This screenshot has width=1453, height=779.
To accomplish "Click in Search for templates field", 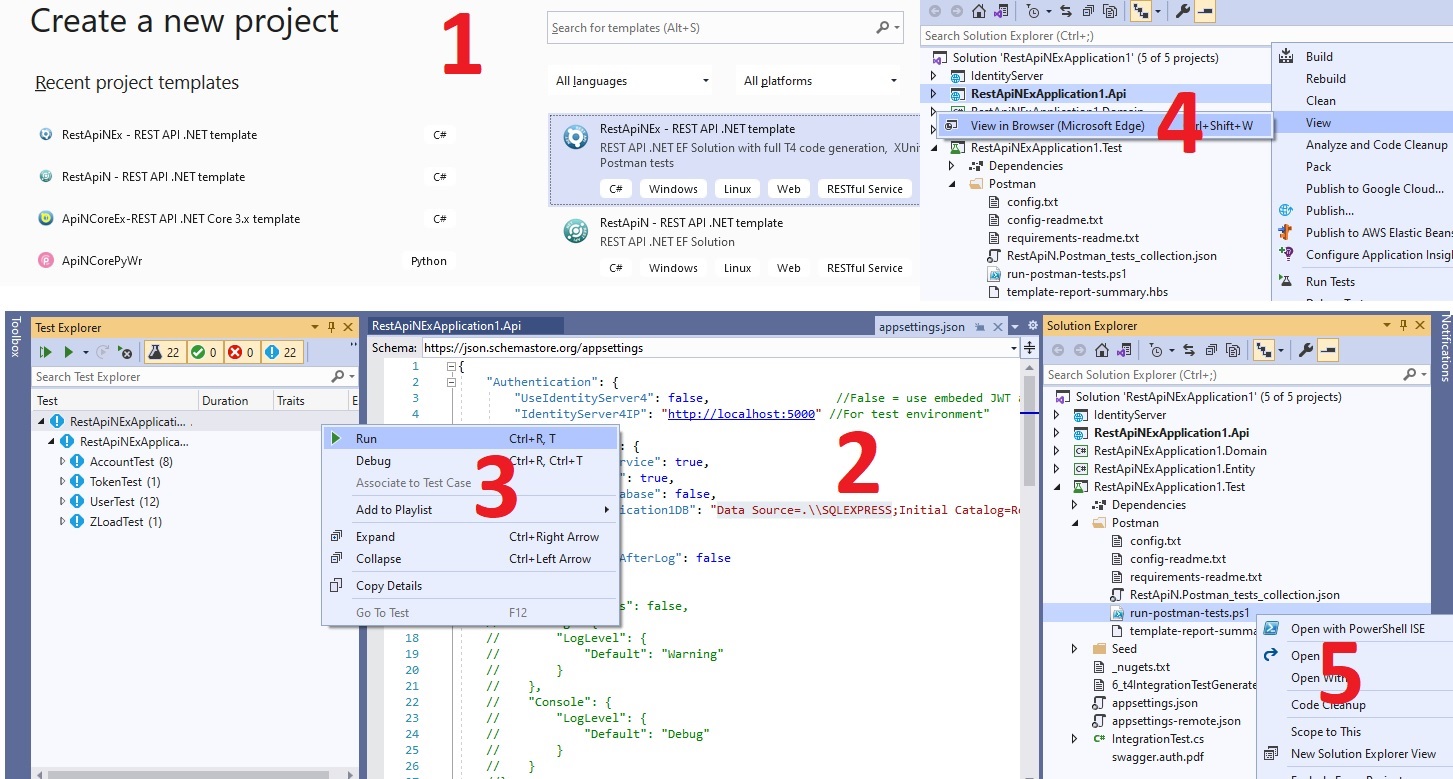I will click(710, 28).
